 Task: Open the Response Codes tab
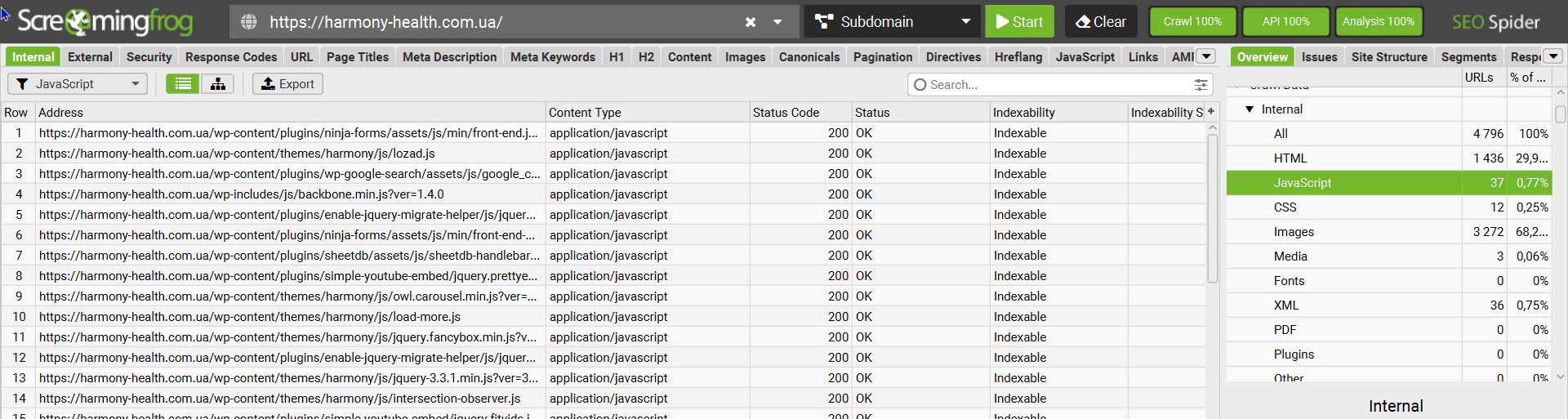[x=231, y=57]
